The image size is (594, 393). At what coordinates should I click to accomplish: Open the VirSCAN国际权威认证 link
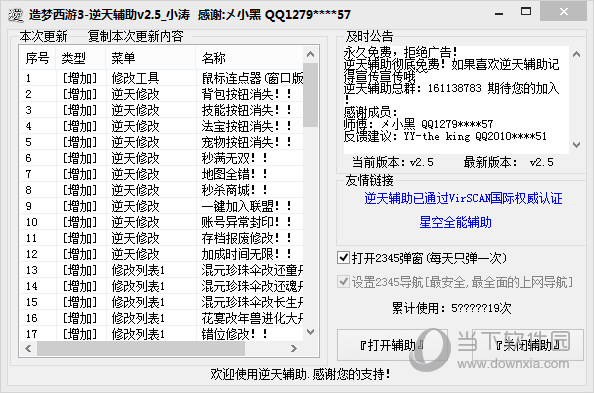tap(463, 198)
